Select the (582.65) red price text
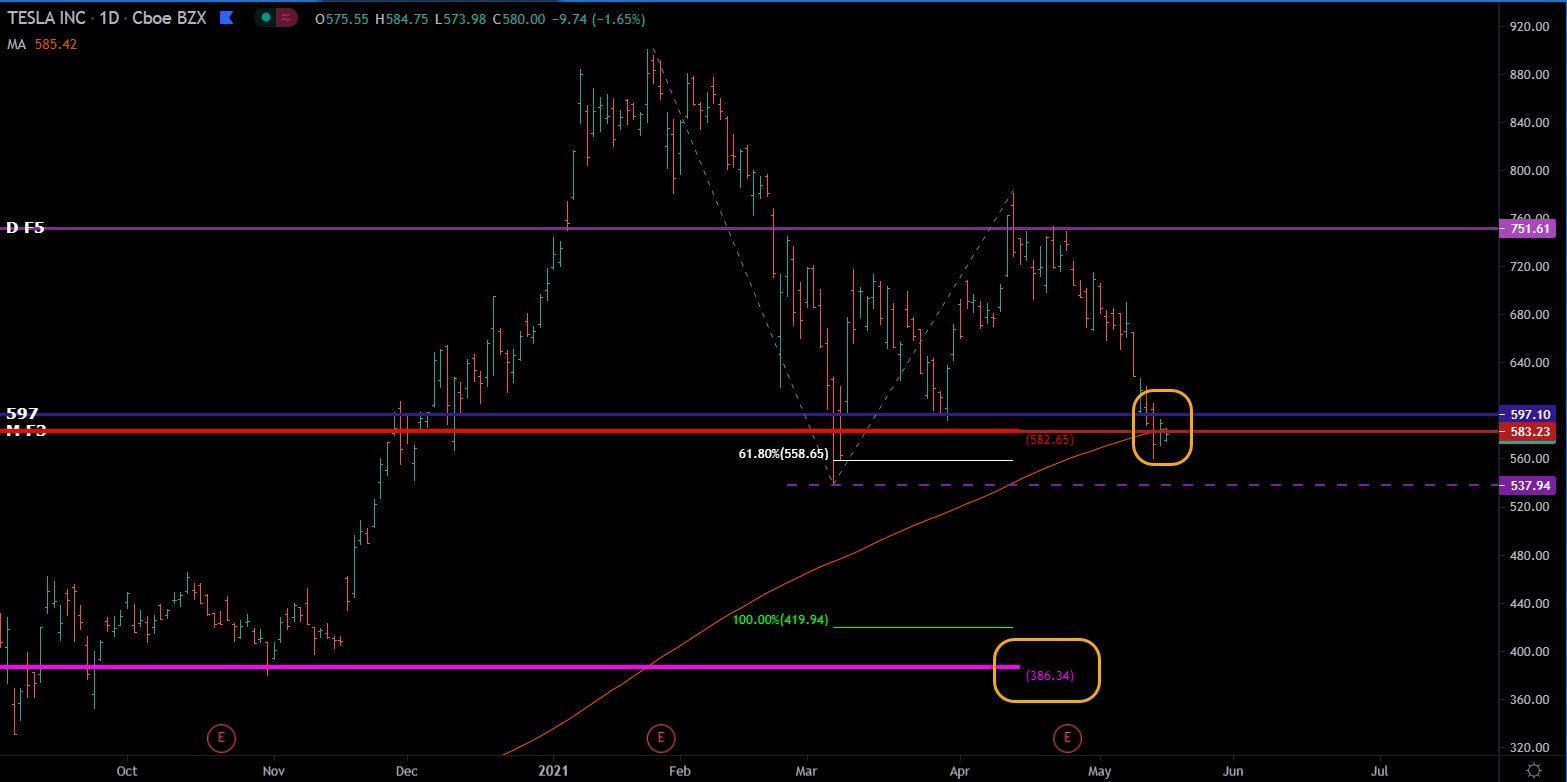 (x=1050, y=439)
